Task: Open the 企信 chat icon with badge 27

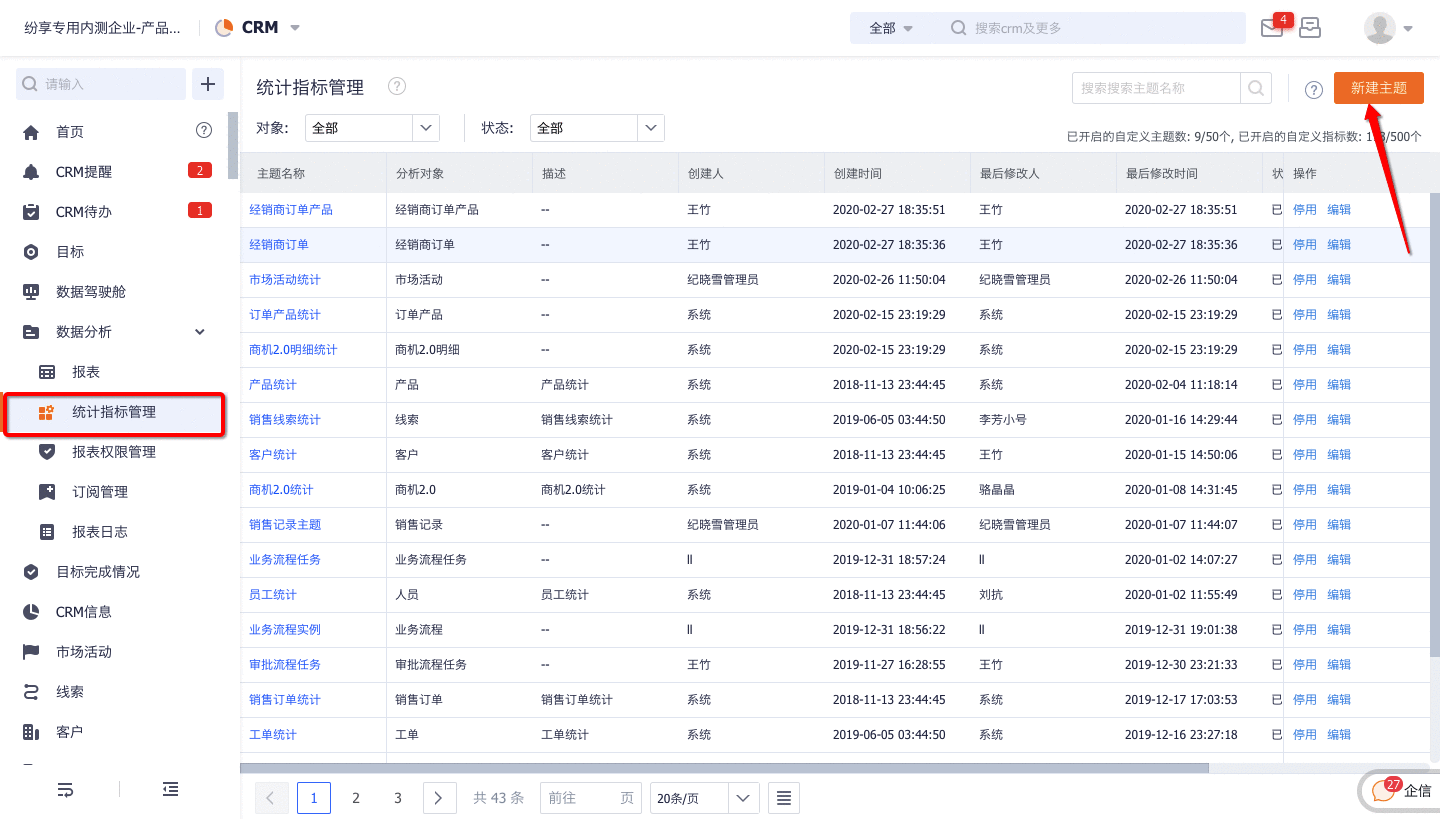Action: (1384, 791)
